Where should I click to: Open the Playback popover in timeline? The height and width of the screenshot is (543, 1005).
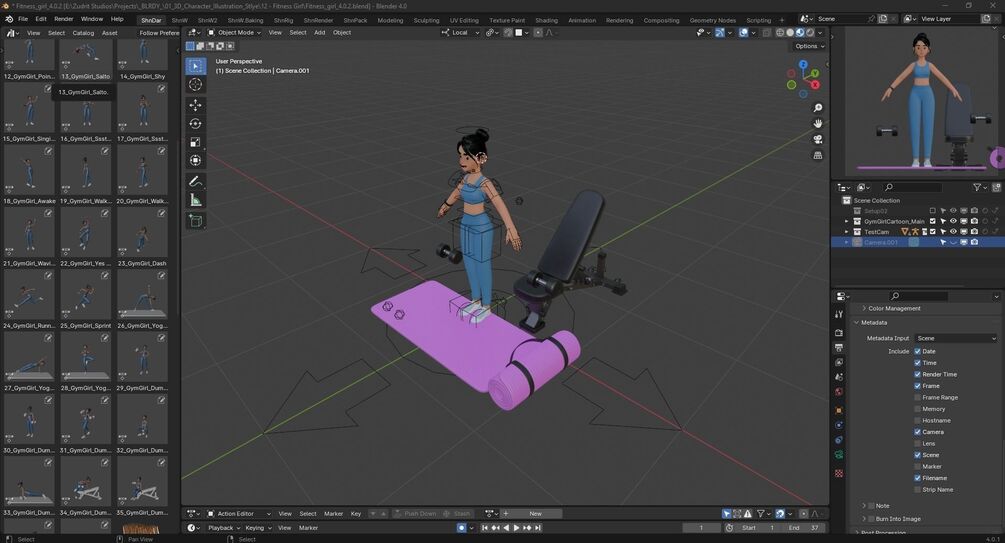223,528
